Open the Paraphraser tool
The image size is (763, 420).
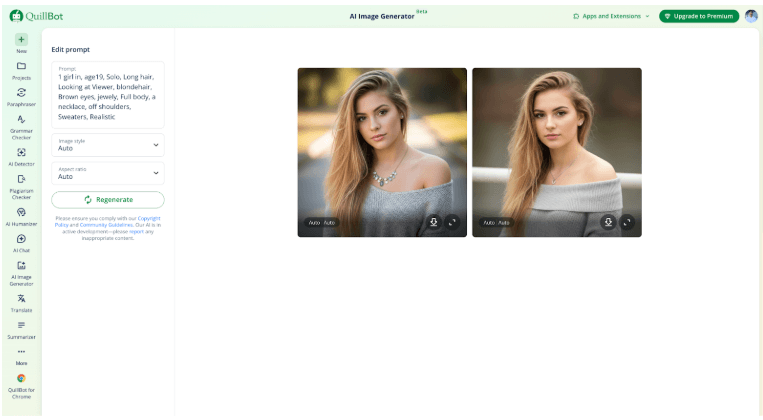pos(21,93)
